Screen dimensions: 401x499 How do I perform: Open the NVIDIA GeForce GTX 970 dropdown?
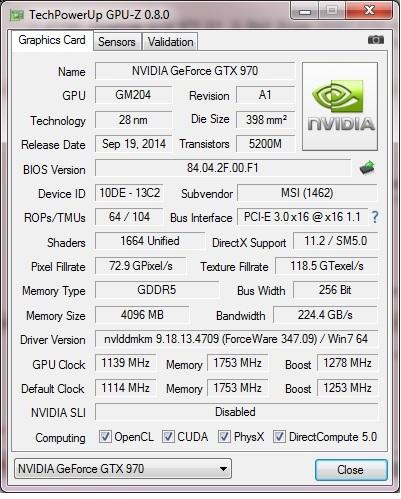pyautogui.click(x=123, y=469)
